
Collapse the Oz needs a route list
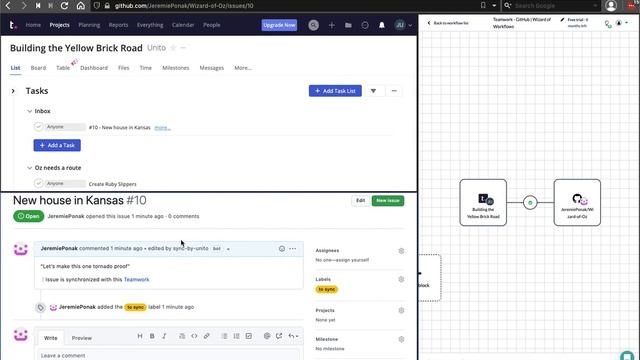[29, 168]
